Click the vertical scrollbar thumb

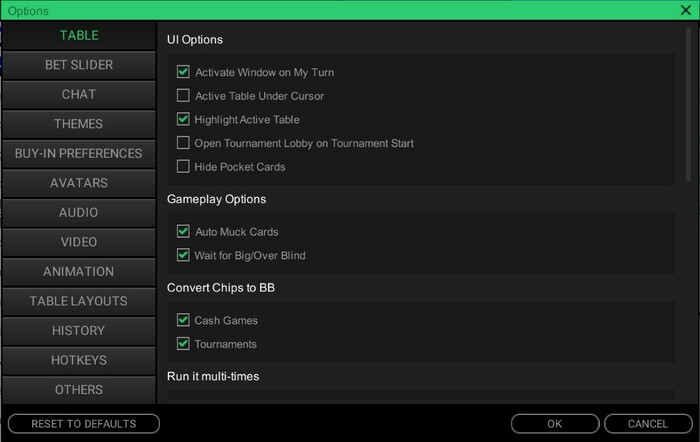tap(688, 104)
